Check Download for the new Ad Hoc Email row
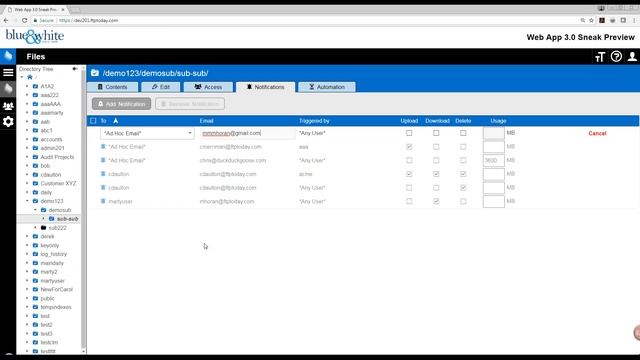 coord(436,133)
